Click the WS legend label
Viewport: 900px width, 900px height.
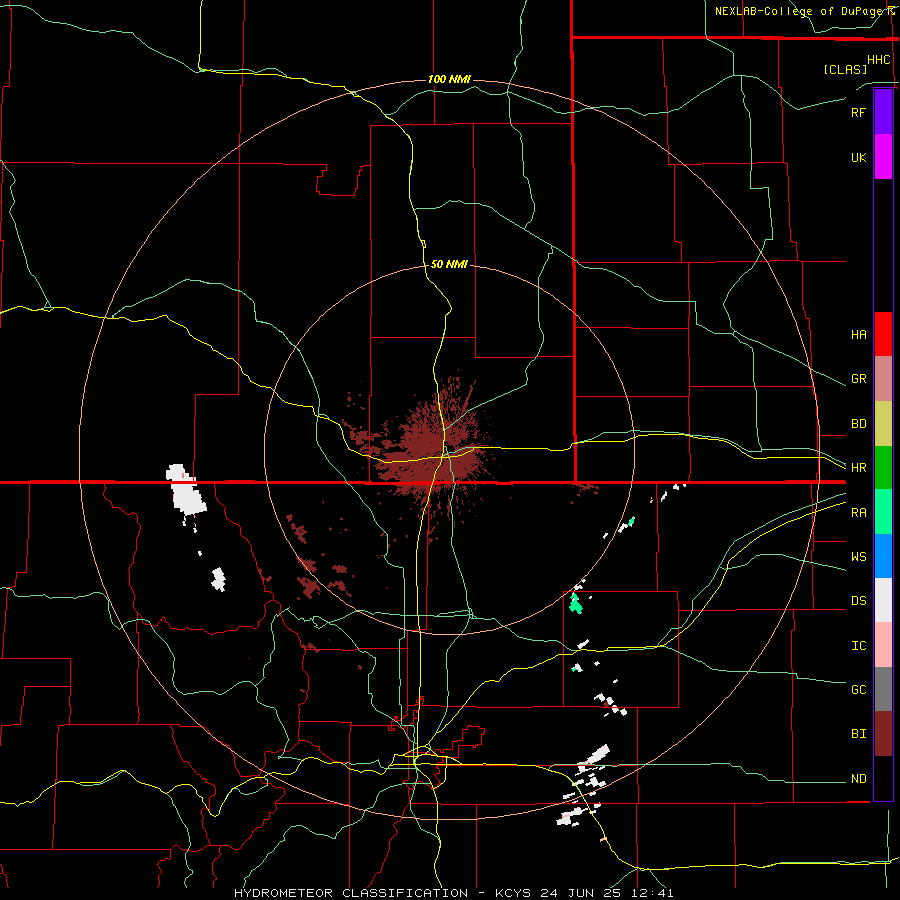point(858,557)
